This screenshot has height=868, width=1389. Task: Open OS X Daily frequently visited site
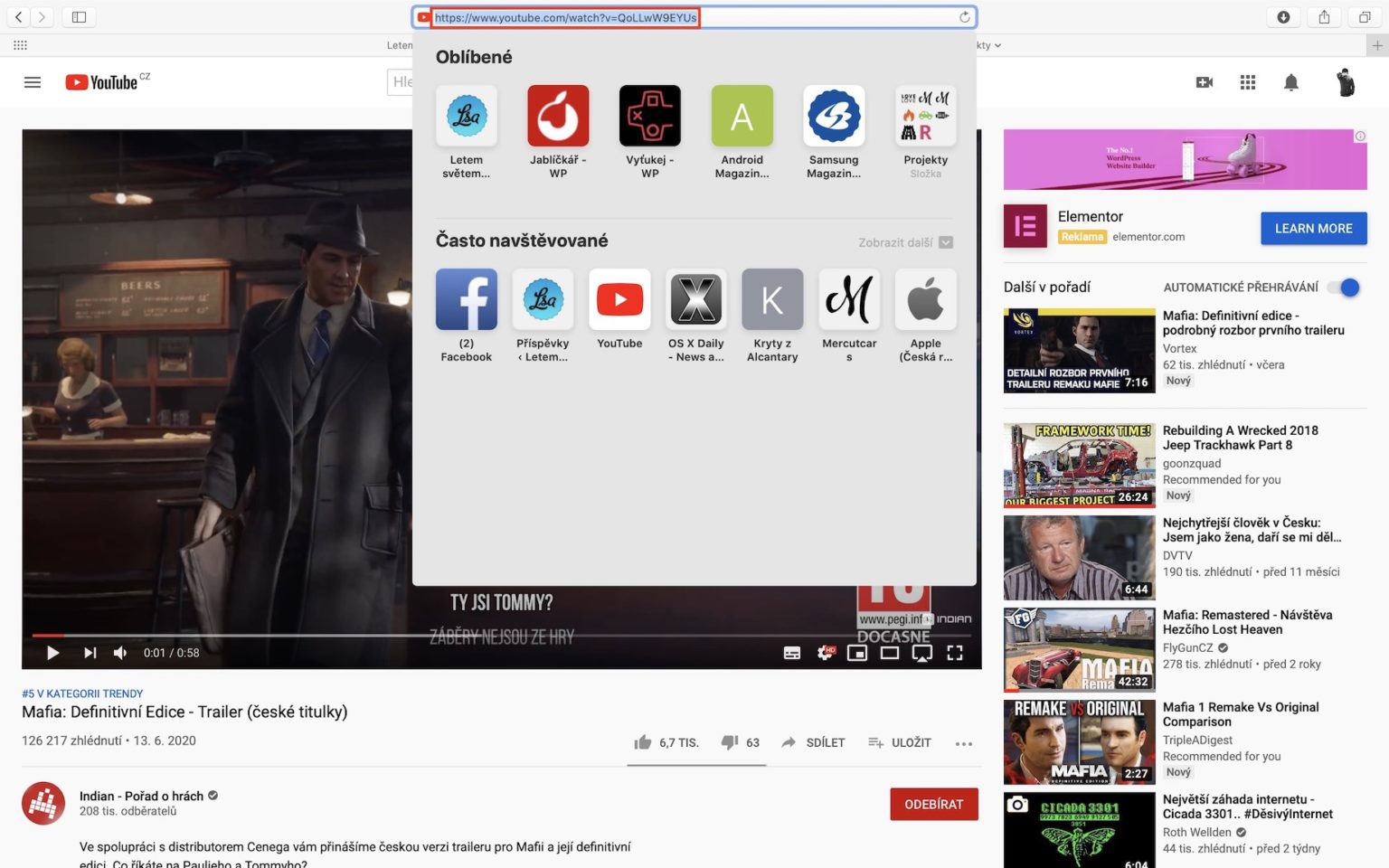(x=696, y=299)
